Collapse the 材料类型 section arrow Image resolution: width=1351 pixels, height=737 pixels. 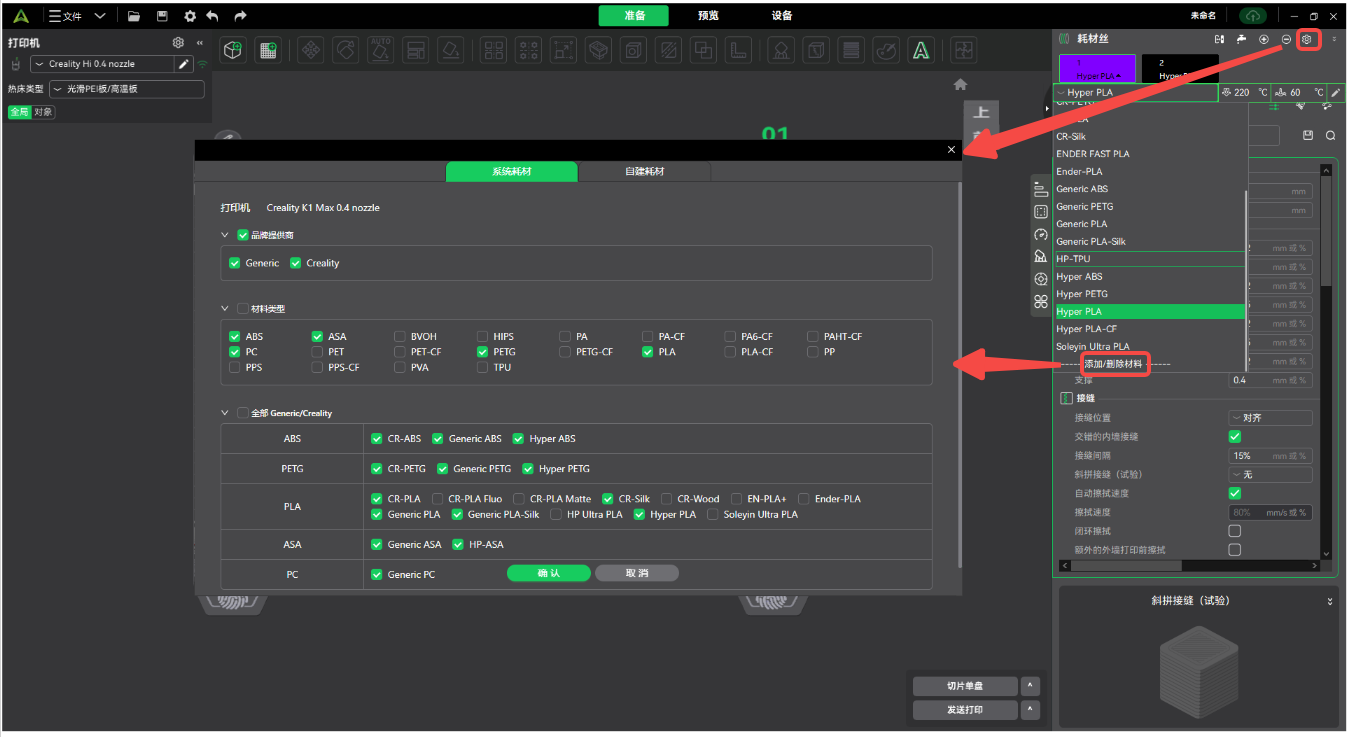tap(225, 309)
